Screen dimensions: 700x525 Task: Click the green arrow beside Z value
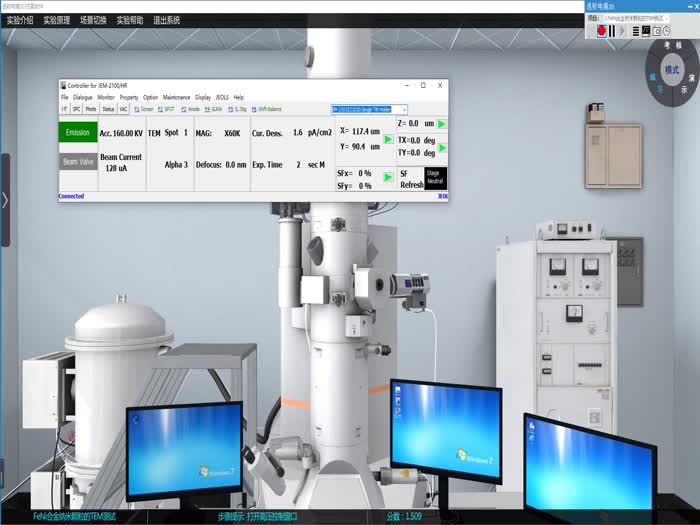(441, 124)
